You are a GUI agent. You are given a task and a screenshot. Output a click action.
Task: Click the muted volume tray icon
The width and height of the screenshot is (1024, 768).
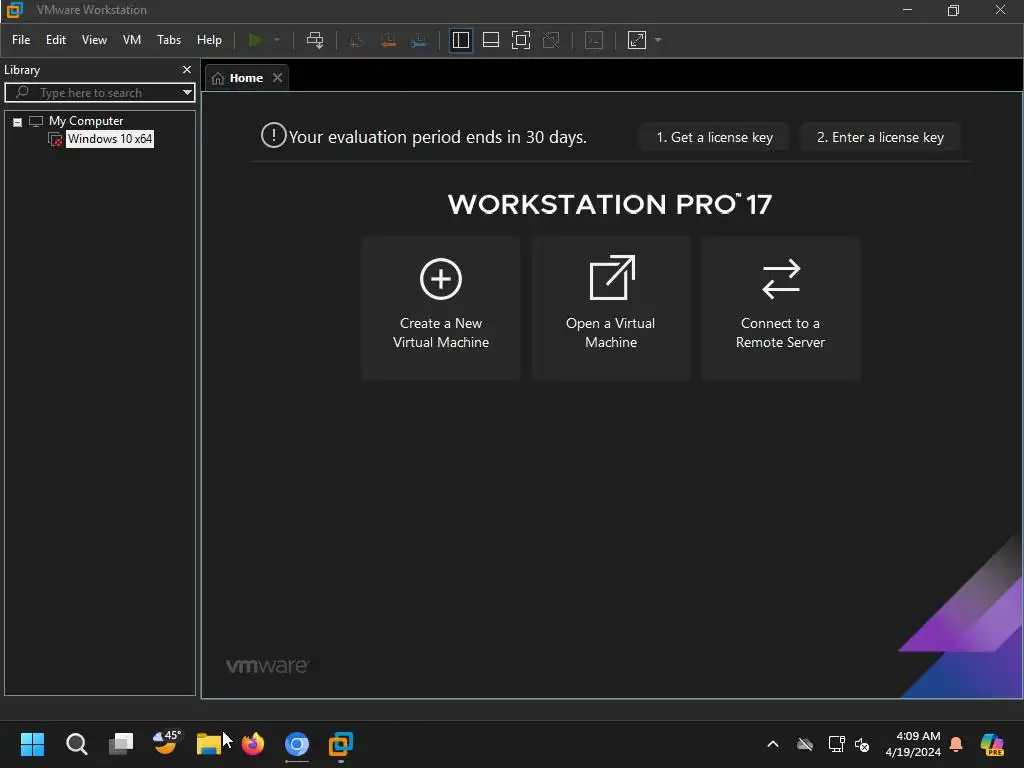click(862, 744)
